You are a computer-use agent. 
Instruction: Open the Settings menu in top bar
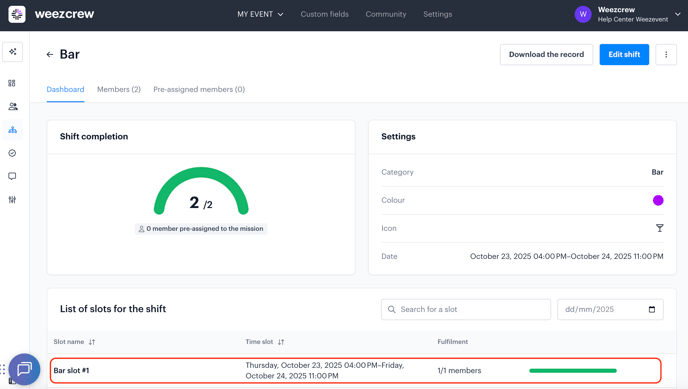pyautogui.click(x=437, y=14)
